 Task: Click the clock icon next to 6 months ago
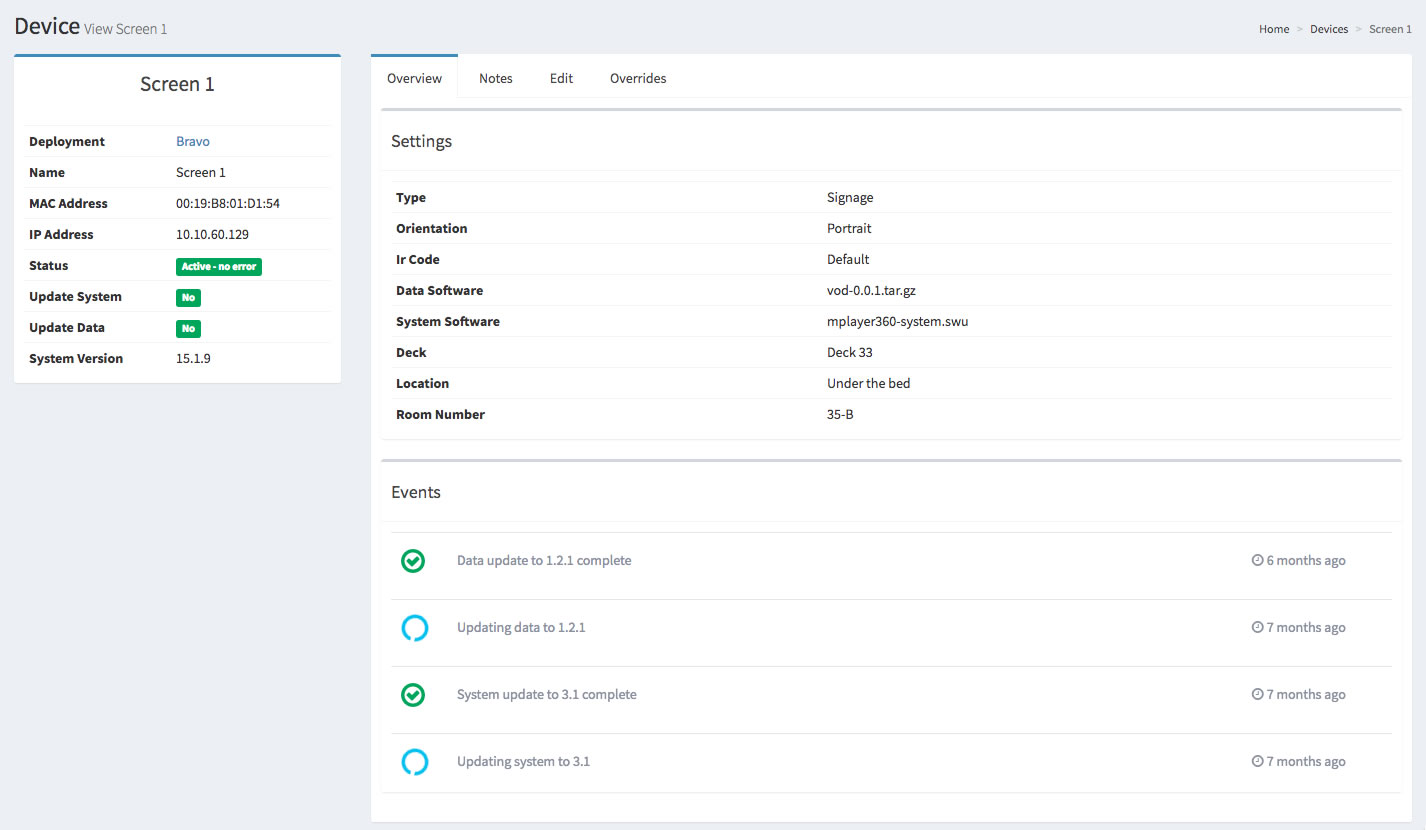pos(1257,561)
